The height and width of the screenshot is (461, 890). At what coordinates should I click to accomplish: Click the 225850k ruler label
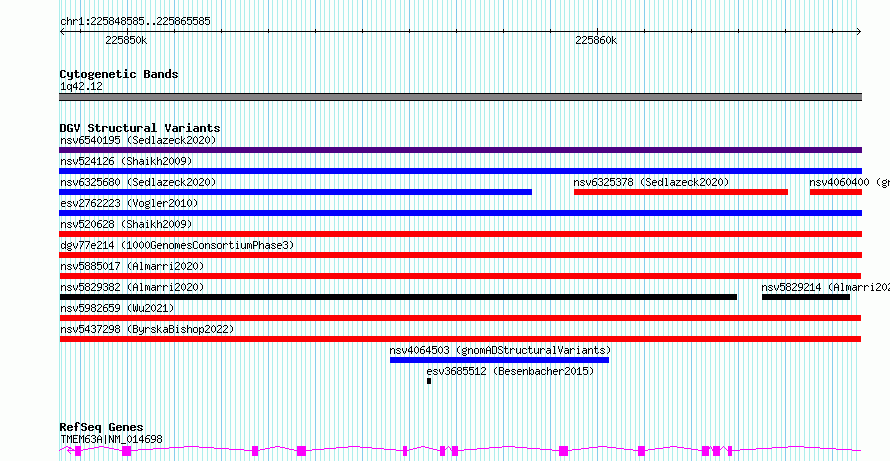126,40
